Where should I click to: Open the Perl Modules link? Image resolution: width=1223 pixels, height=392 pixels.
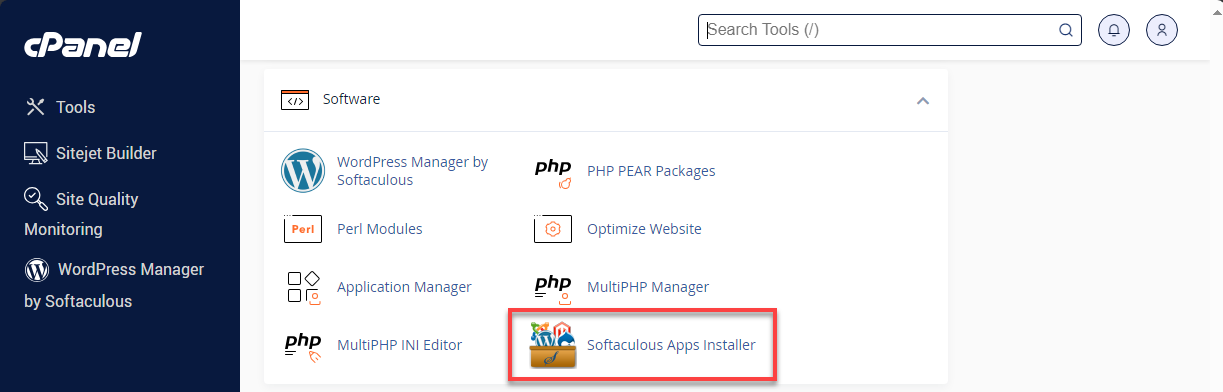pos(380,229)
